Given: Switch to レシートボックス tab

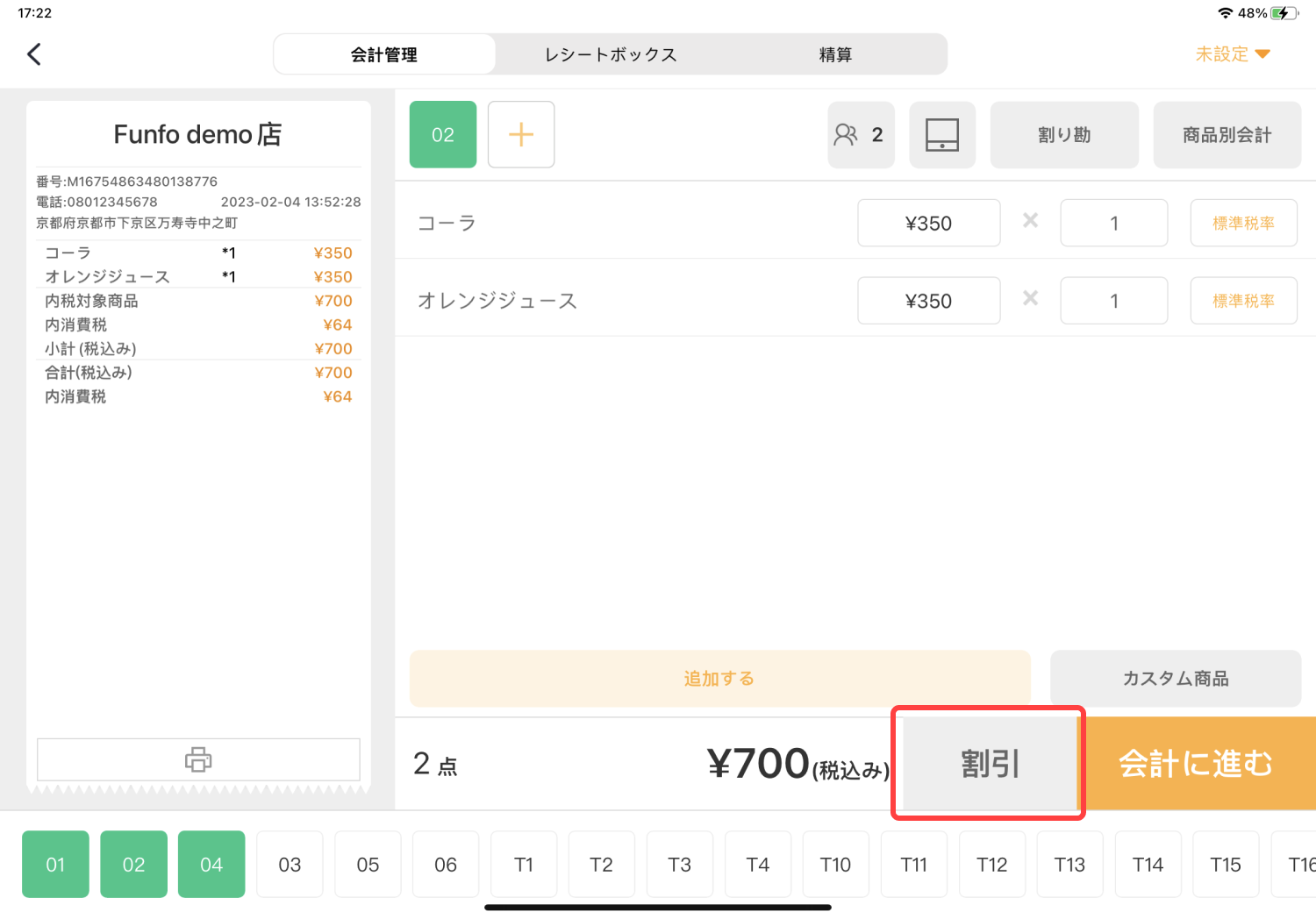Looking at the screenshot, I should (x=611, y=54).
